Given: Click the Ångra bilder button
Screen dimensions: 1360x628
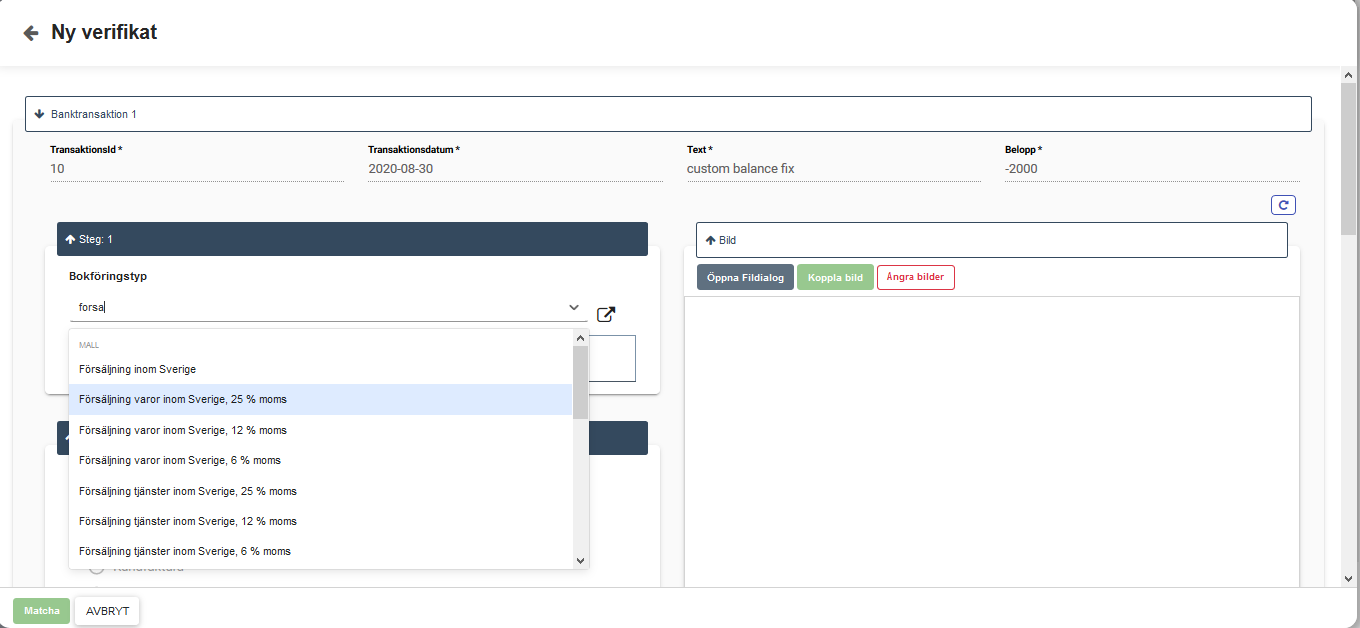Looking at the screenshot, I should pos(915,277).
